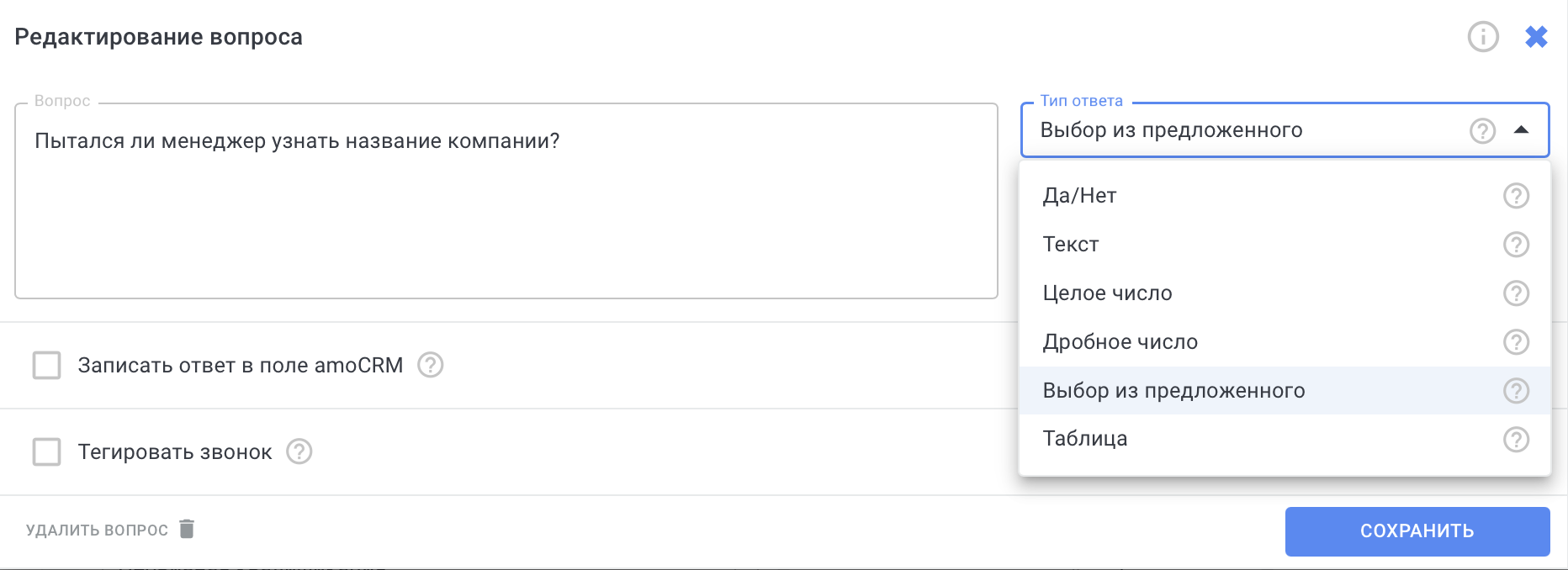Toggle the Тегировать звонок checkbox

(47, 451)
